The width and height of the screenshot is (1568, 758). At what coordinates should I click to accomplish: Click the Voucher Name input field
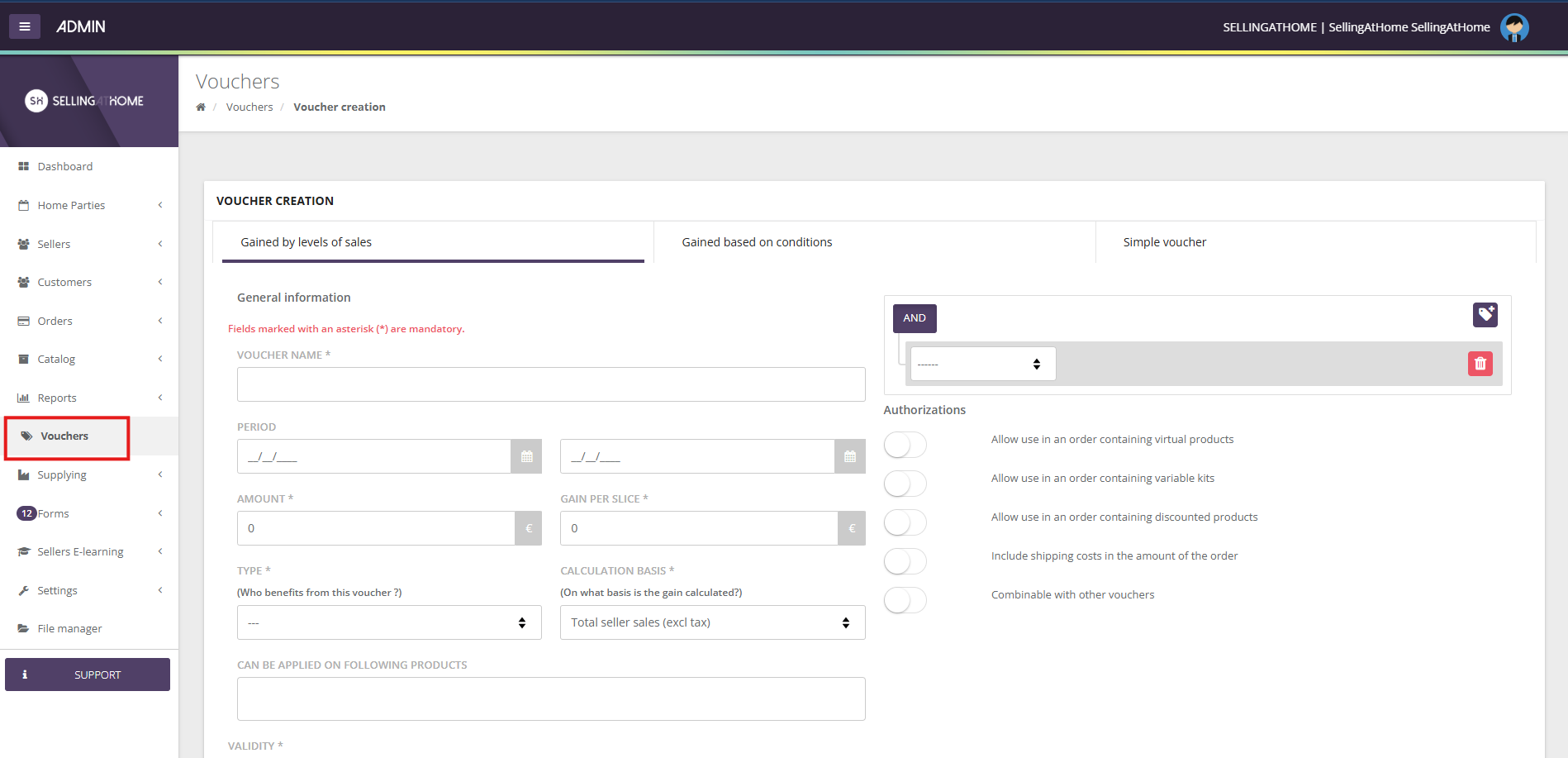pos(551,384)
